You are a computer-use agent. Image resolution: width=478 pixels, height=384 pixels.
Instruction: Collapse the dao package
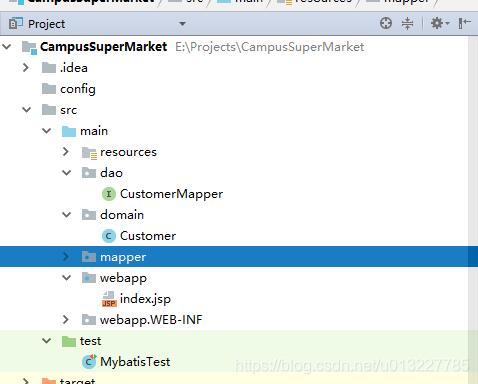pyautogui.click(x=67, y=173)
